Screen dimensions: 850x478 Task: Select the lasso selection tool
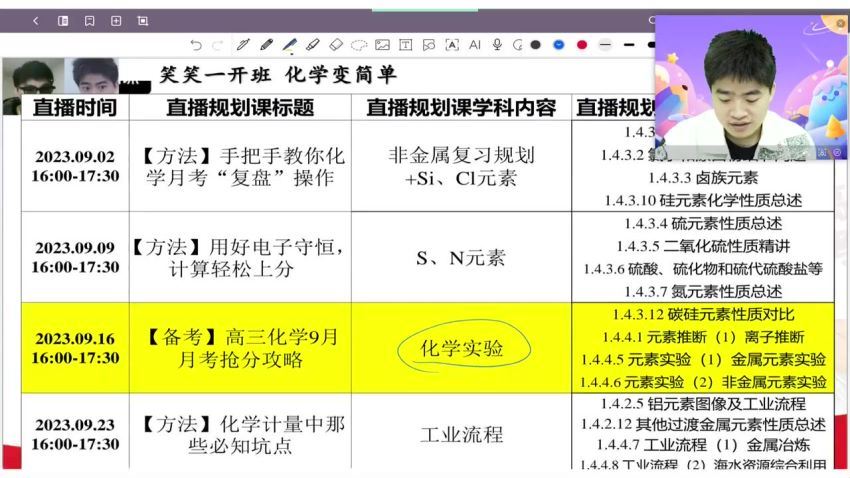pyautogui.click(x=359, y=45)
